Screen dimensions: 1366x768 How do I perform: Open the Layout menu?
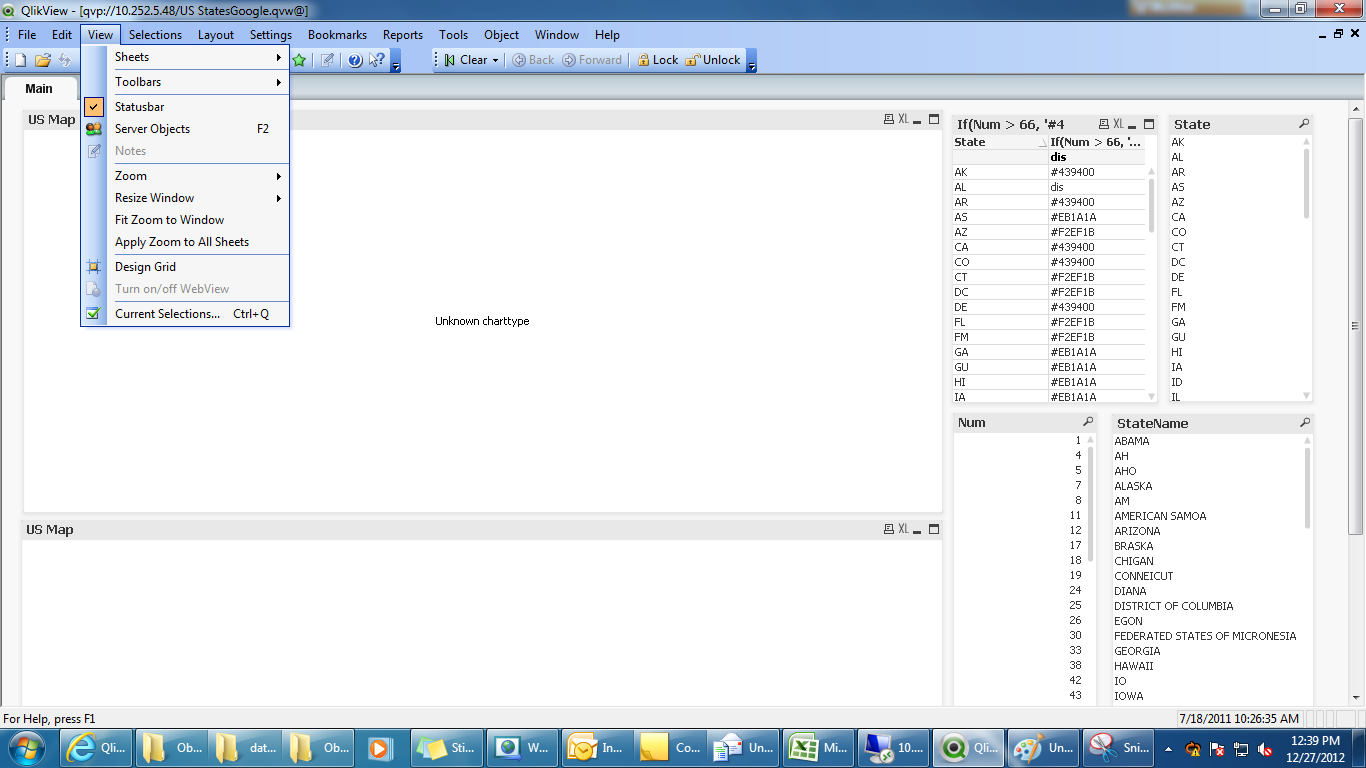[x=216, y=34]
